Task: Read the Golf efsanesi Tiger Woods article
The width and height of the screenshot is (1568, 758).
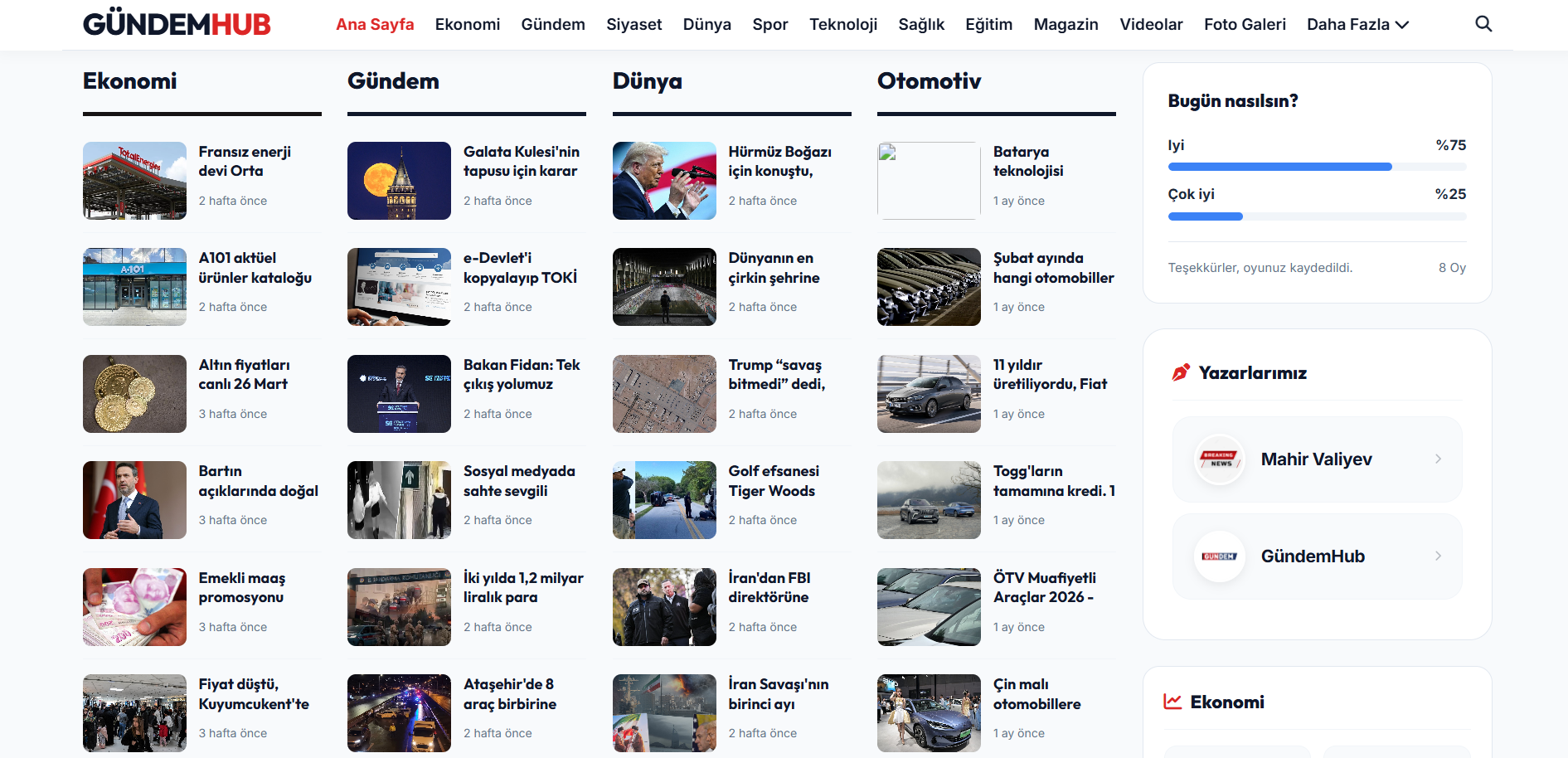Action: click(x=773, y=481)
